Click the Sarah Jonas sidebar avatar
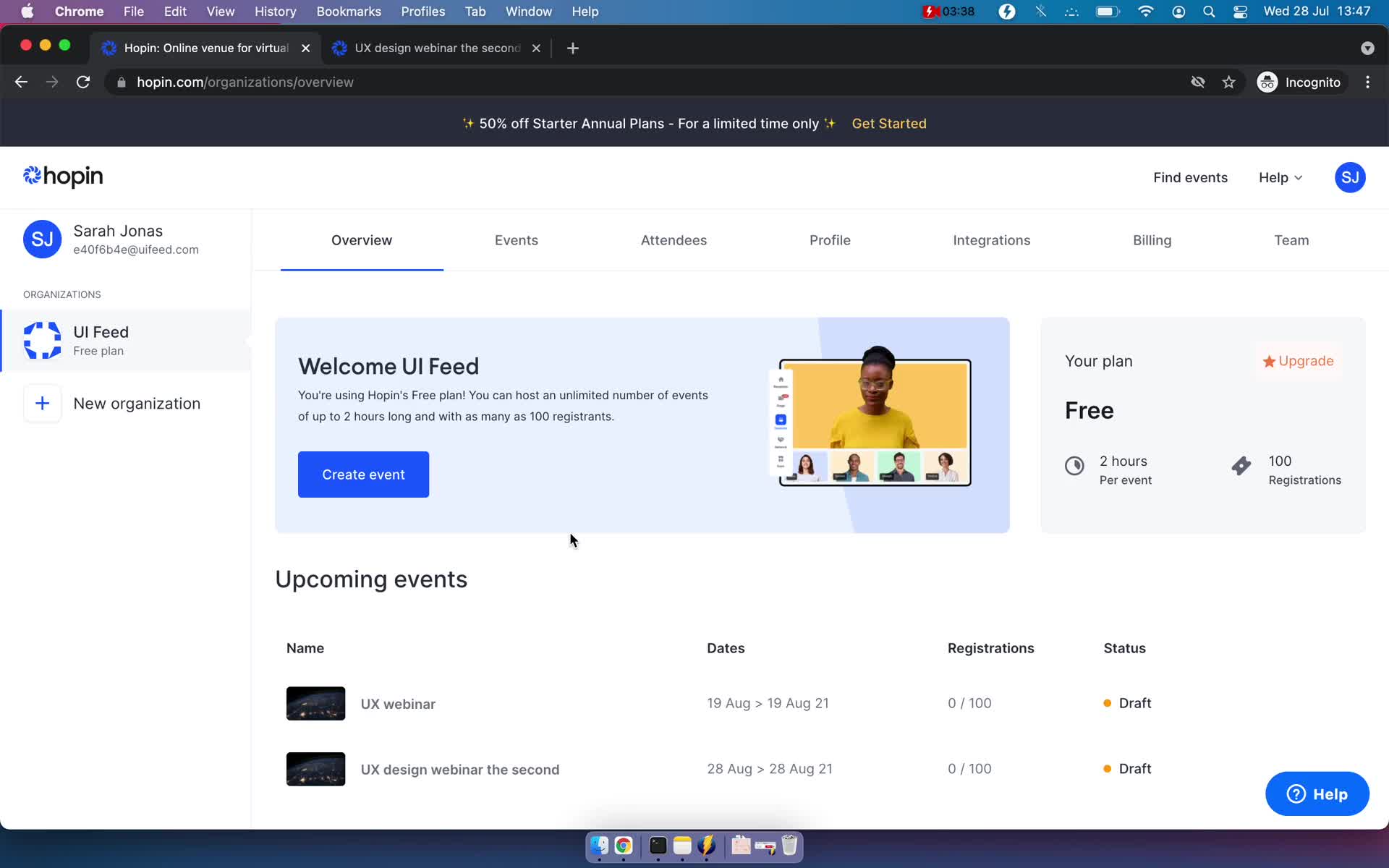Viewport: 1389px width, 868px height. click(42, 239)
